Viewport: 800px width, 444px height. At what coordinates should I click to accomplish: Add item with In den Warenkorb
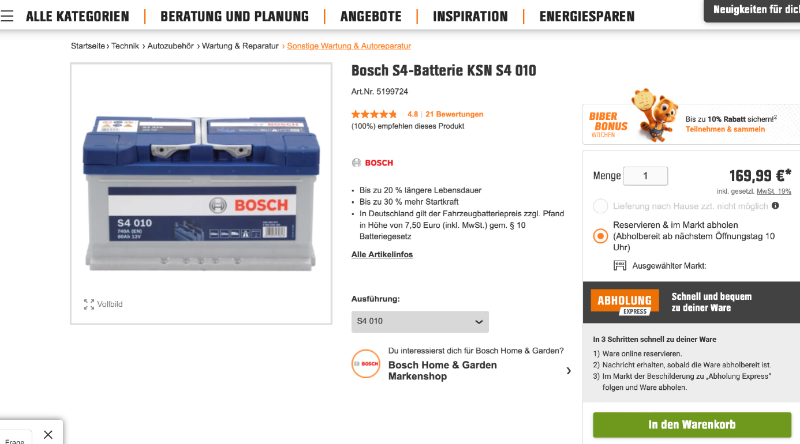[x=691, y=424]
